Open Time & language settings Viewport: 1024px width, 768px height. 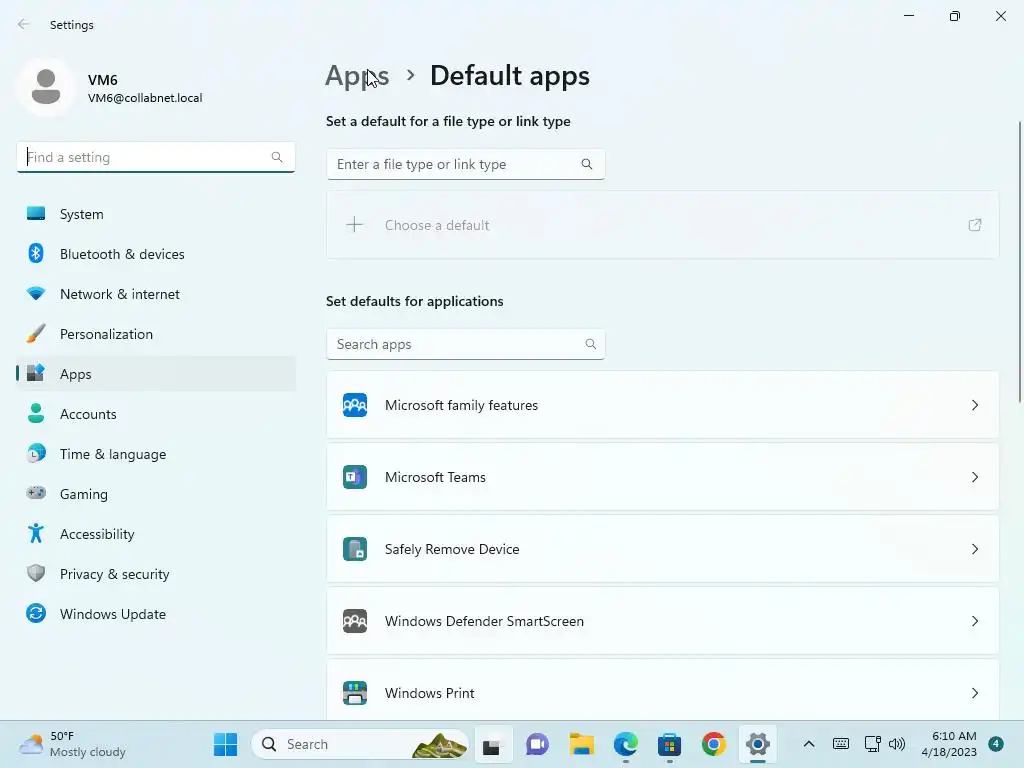155,454
